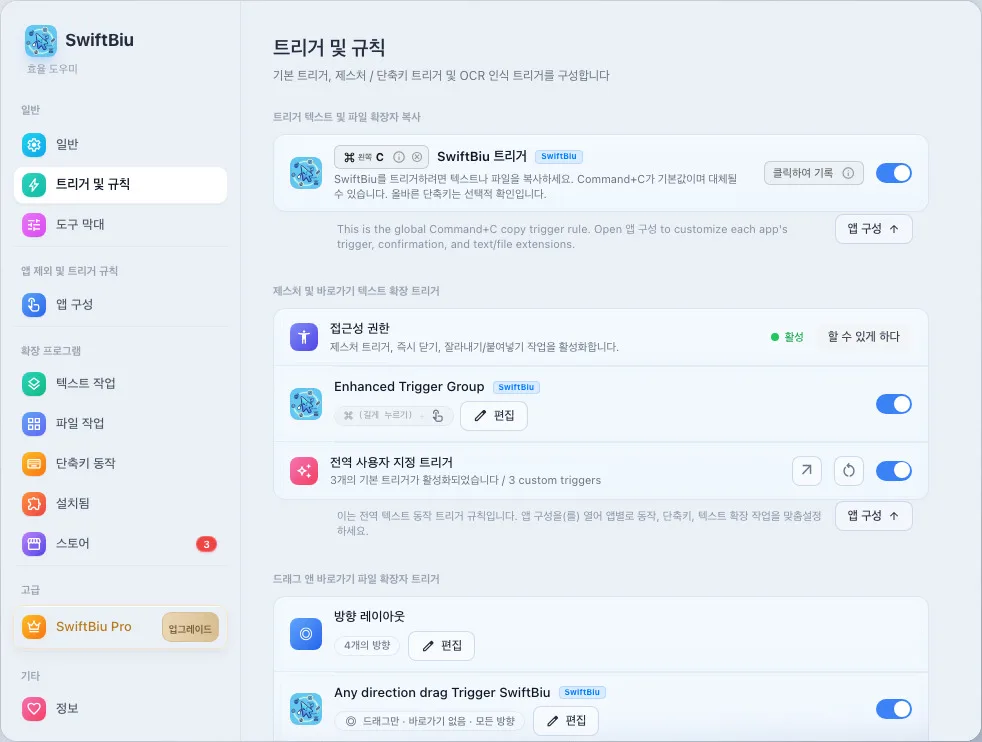The image size is (982, 742).
Task: Disable the Enhanced Trigger Group switch
Action: point(893,404)
